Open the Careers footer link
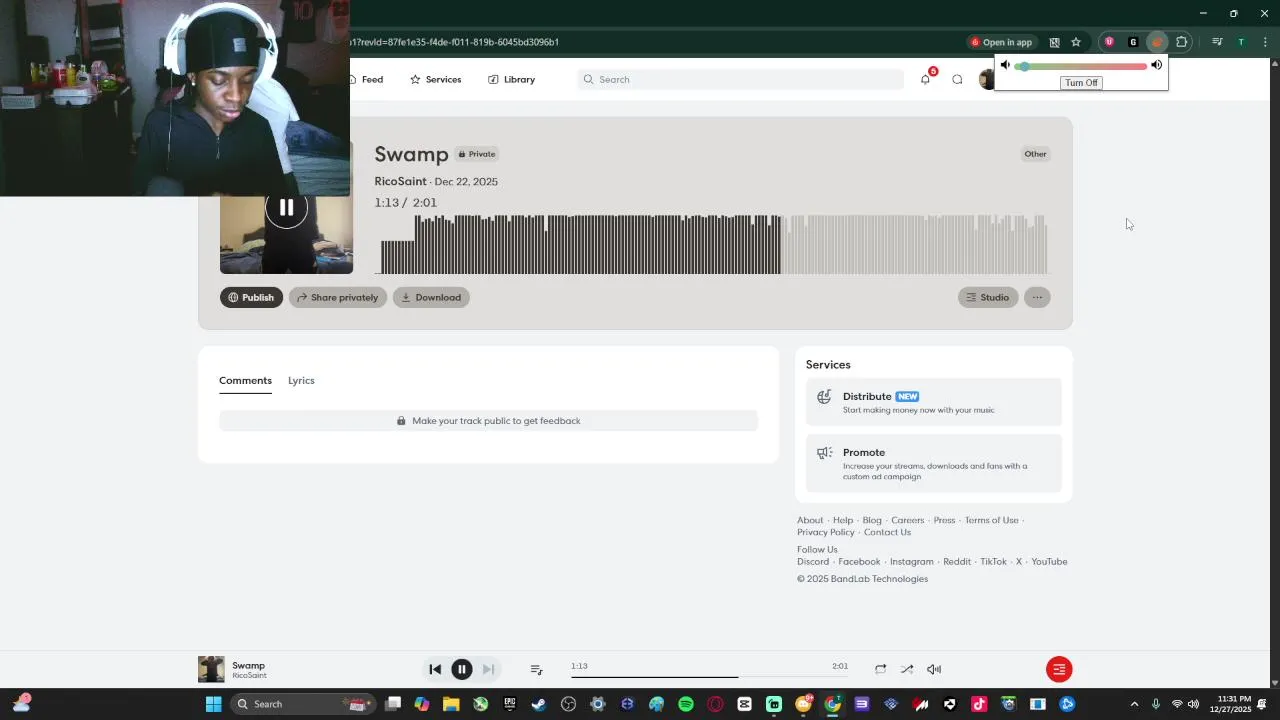 point(908,520)
